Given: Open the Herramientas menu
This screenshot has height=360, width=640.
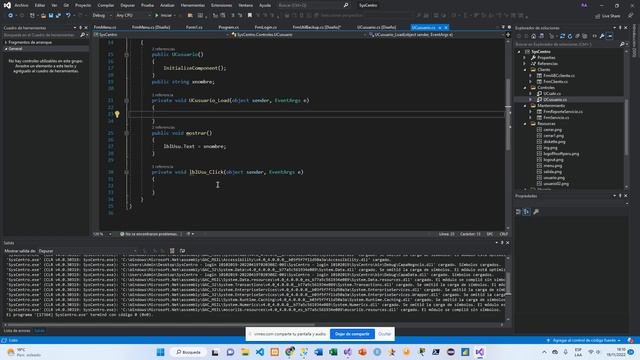Looking at the screenshot, I should pyautogui.click(x=192, y=5).
